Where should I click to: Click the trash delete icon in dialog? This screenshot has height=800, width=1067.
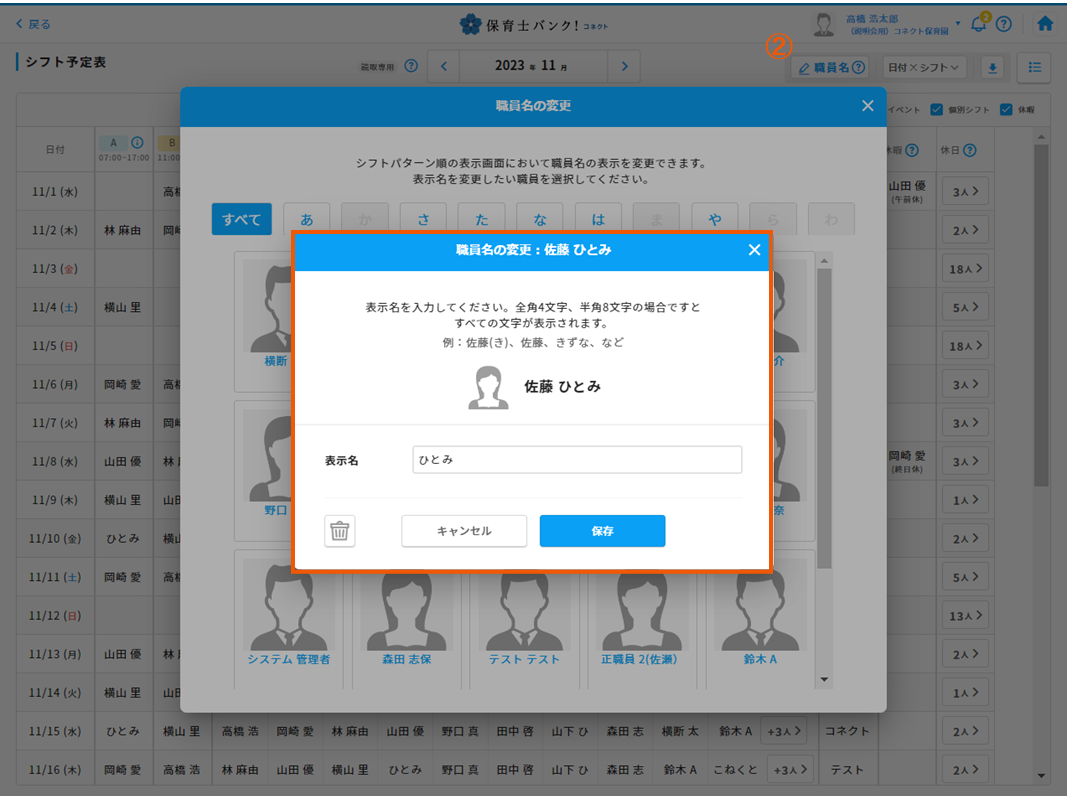(x=340, y=531)
